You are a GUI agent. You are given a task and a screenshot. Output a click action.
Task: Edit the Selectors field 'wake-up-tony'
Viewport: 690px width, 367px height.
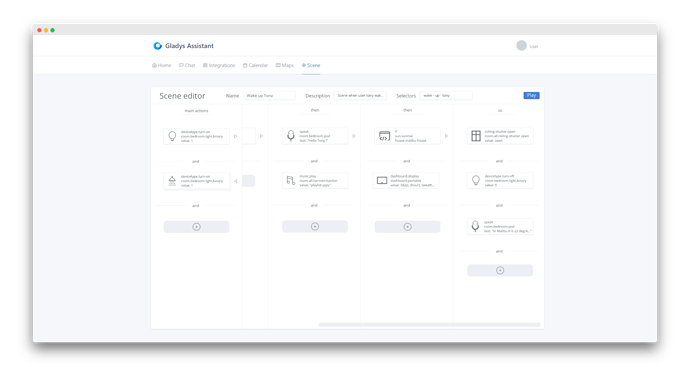click(446, 95)
